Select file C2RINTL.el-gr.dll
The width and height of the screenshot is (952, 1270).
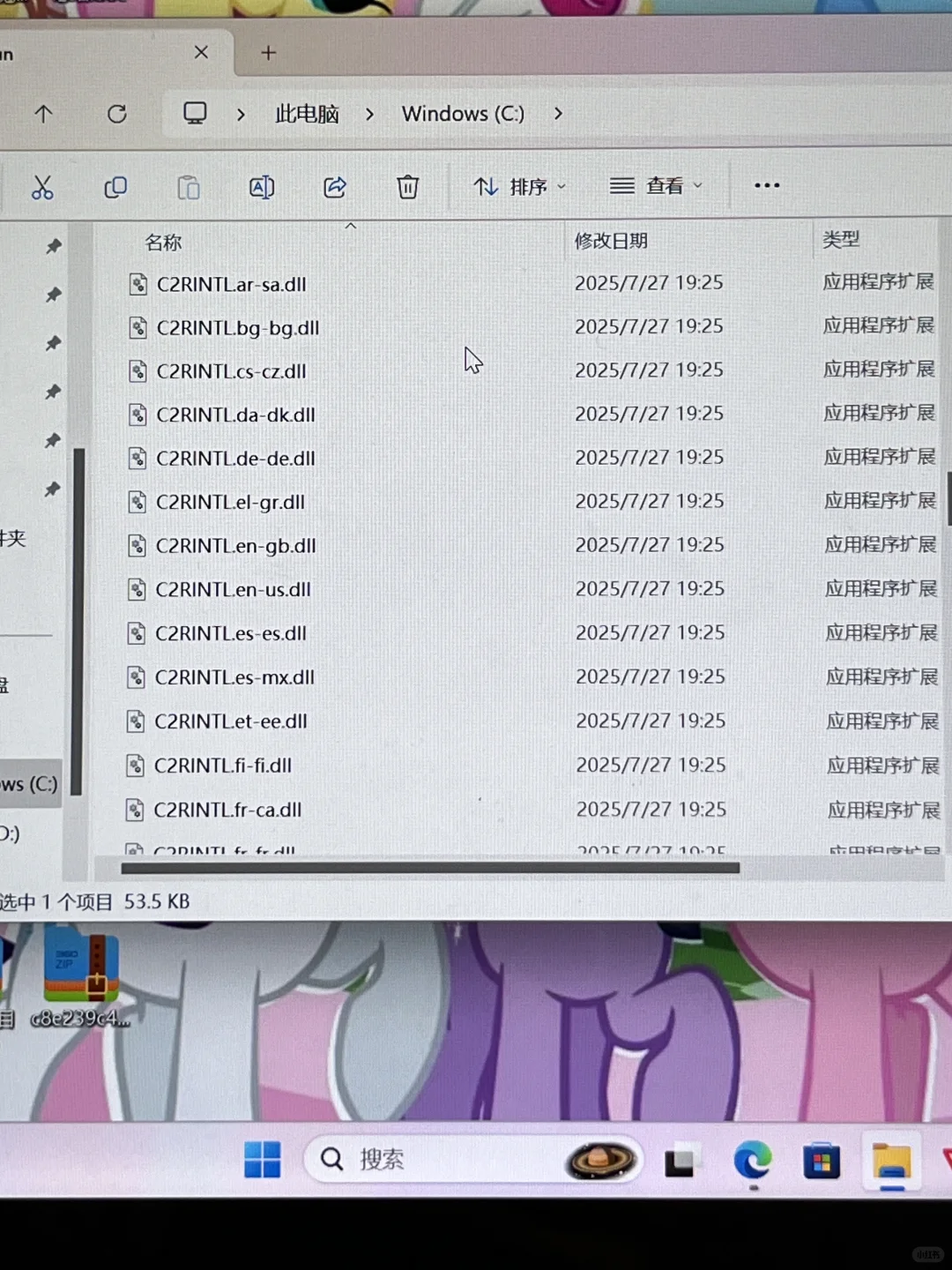230,502
